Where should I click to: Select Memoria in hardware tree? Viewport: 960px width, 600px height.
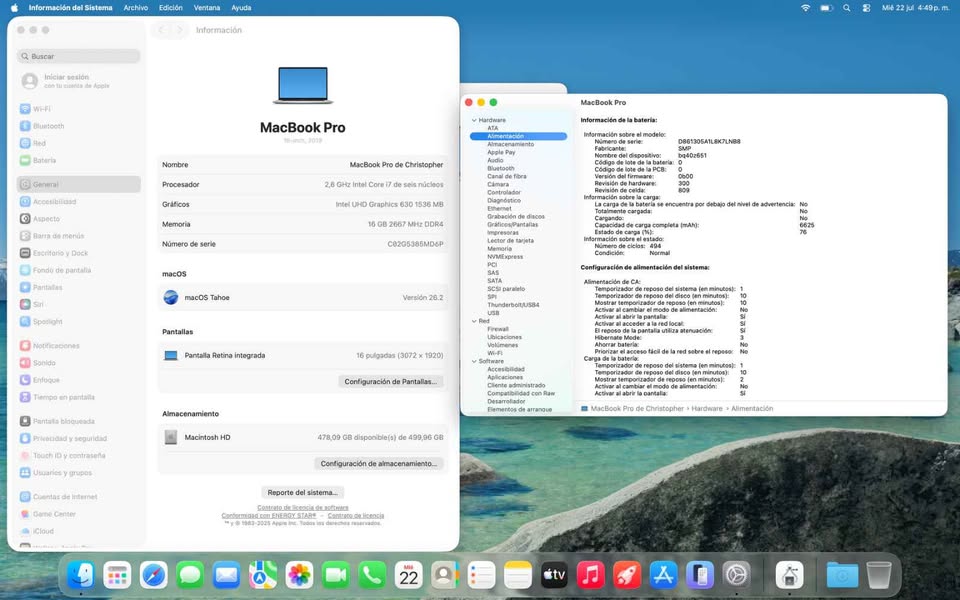(x=500, y=249)
